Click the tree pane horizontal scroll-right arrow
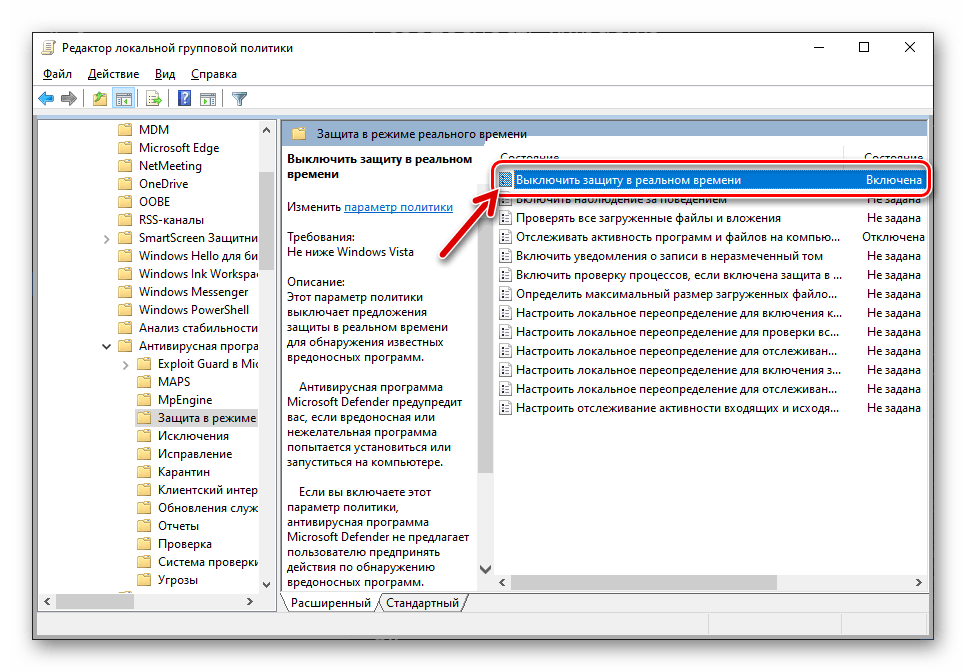The width and height of the screenshot is (966, 672). pyautogui.click(x=250, y=601)
